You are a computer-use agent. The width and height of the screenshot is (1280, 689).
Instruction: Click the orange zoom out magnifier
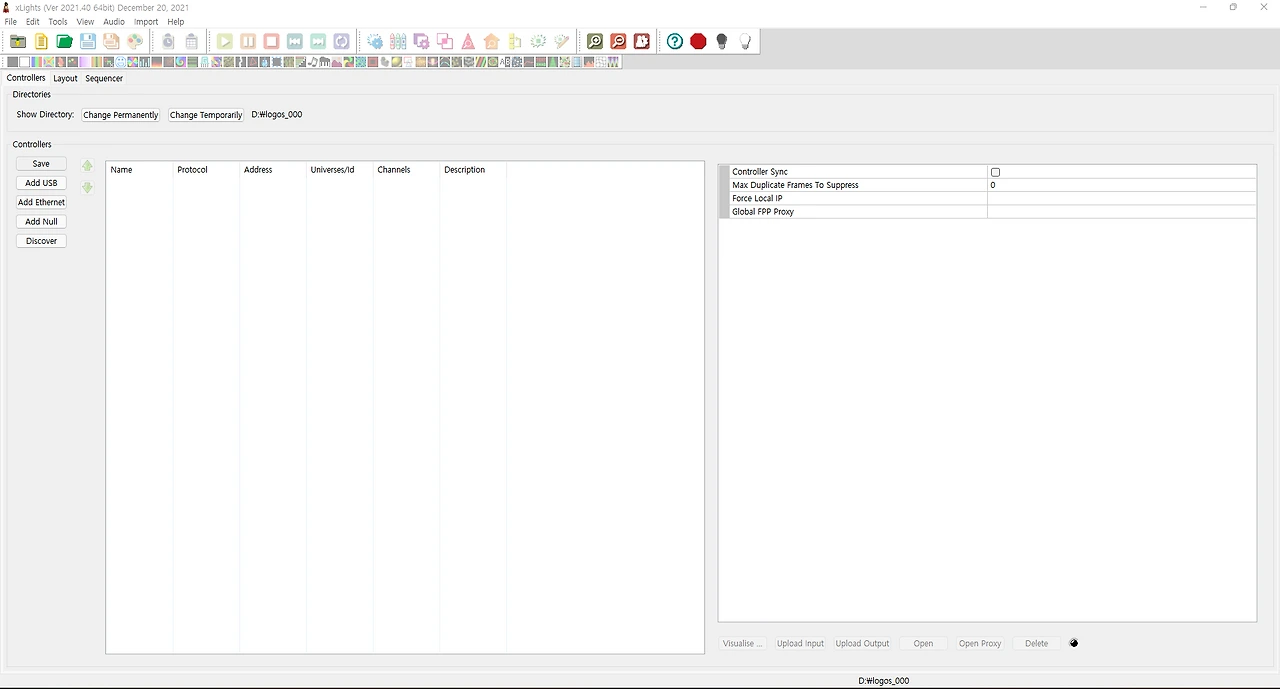click(x=618, y=41)
